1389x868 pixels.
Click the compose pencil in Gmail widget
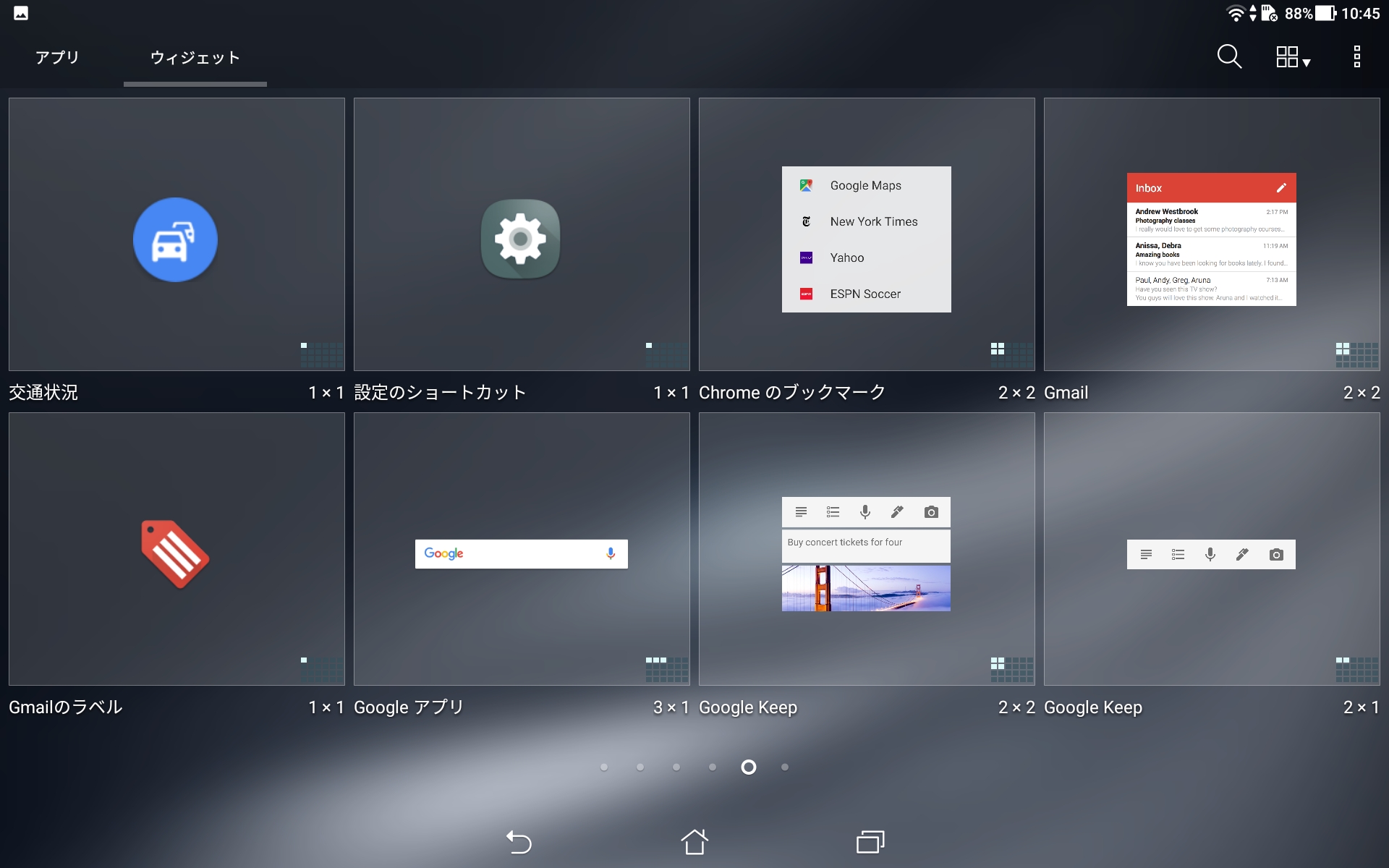click(x=1281, y=188)
